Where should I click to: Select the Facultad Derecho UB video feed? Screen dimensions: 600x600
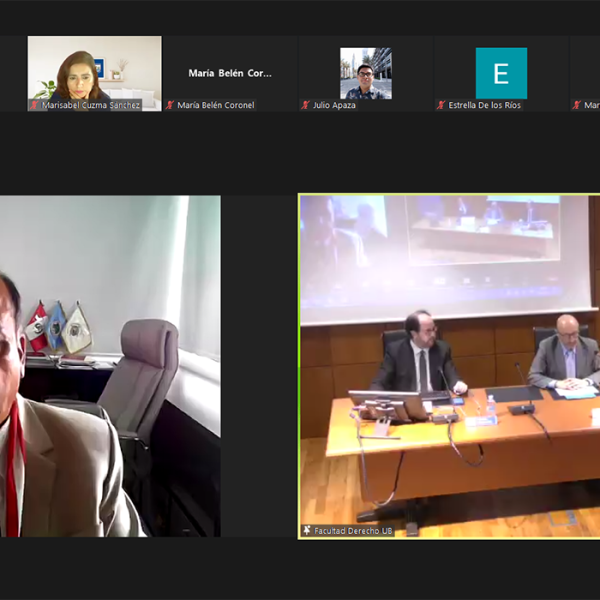[449, 367]
